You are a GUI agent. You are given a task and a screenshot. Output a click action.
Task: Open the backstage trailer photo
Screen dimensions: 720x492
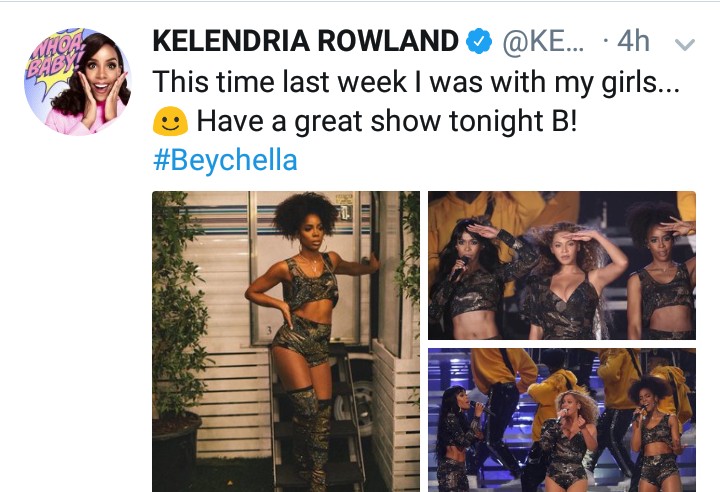[x=286, y=341]
